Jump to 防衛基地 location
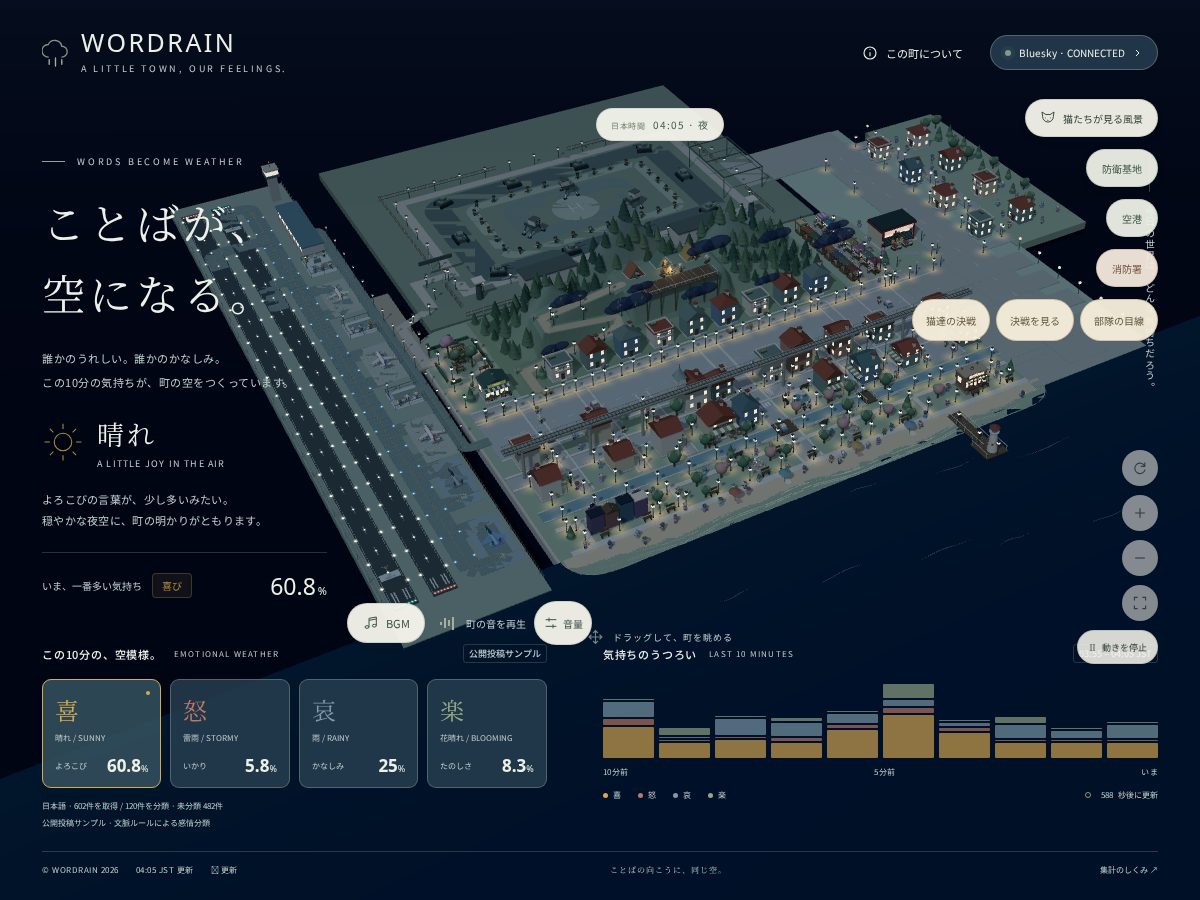Screen dimensions: 1200x900 tap(1121, 169)
